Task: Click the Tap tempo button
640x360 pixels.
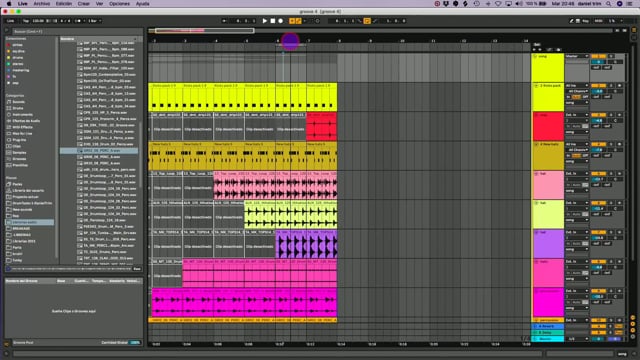Action: [26, 21]
